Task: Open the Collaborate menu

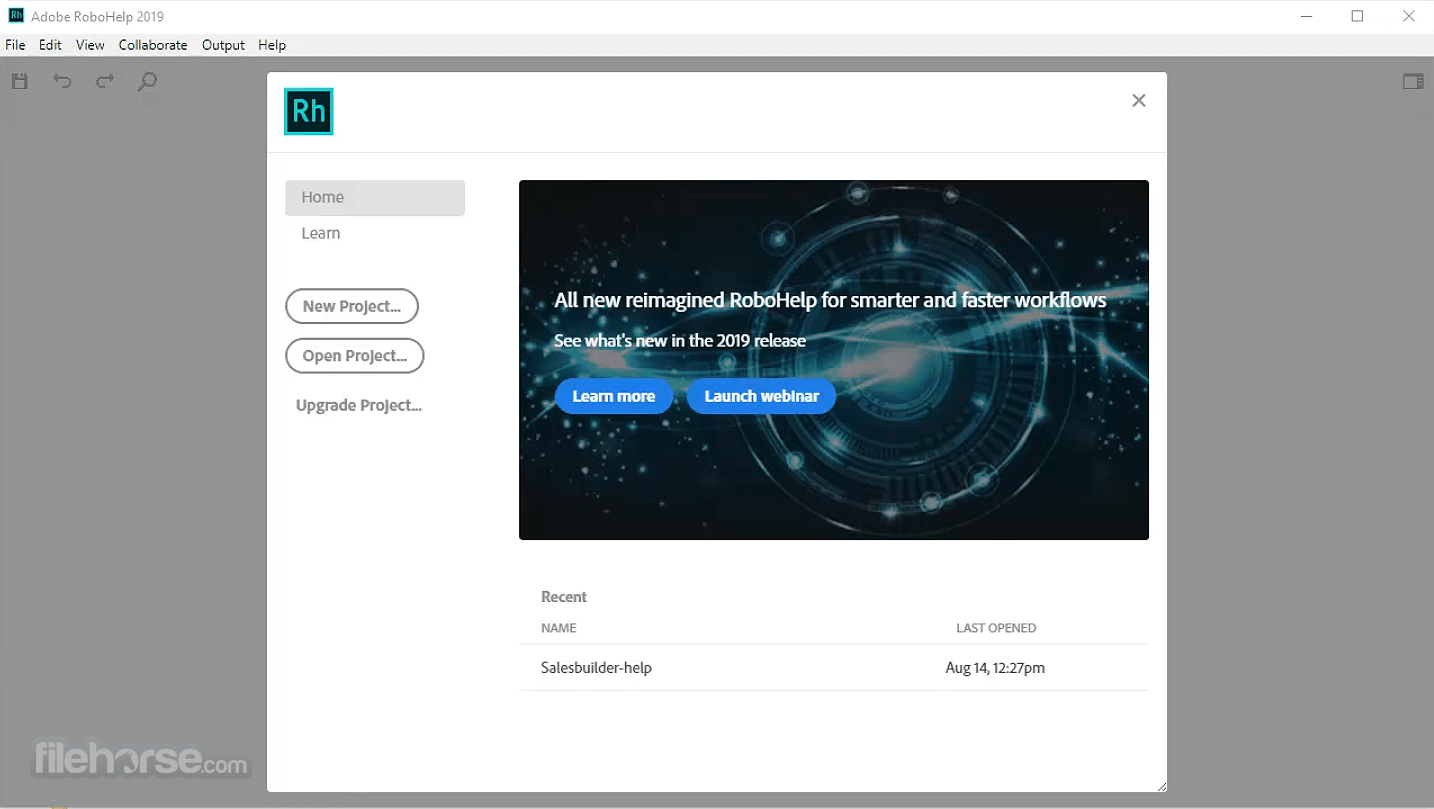Action: 153,45
